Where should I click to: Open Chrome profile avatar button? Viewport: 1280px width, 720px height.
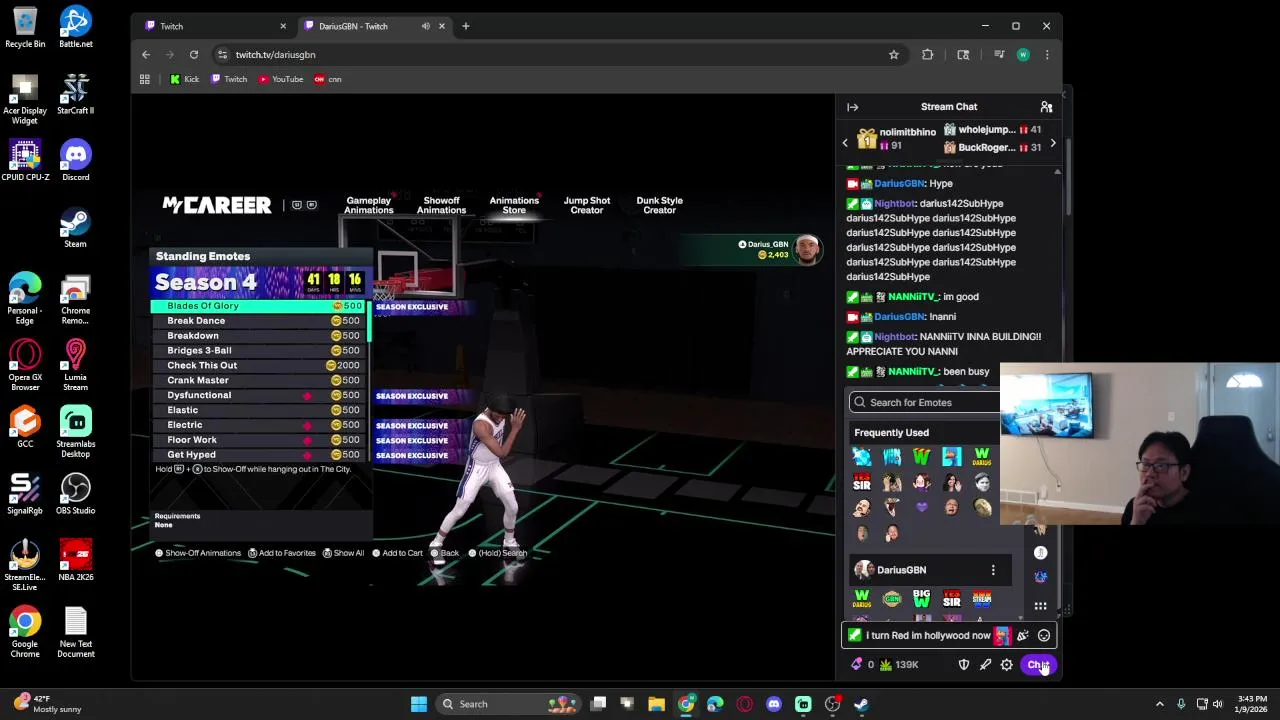(x=1023, y=54)
